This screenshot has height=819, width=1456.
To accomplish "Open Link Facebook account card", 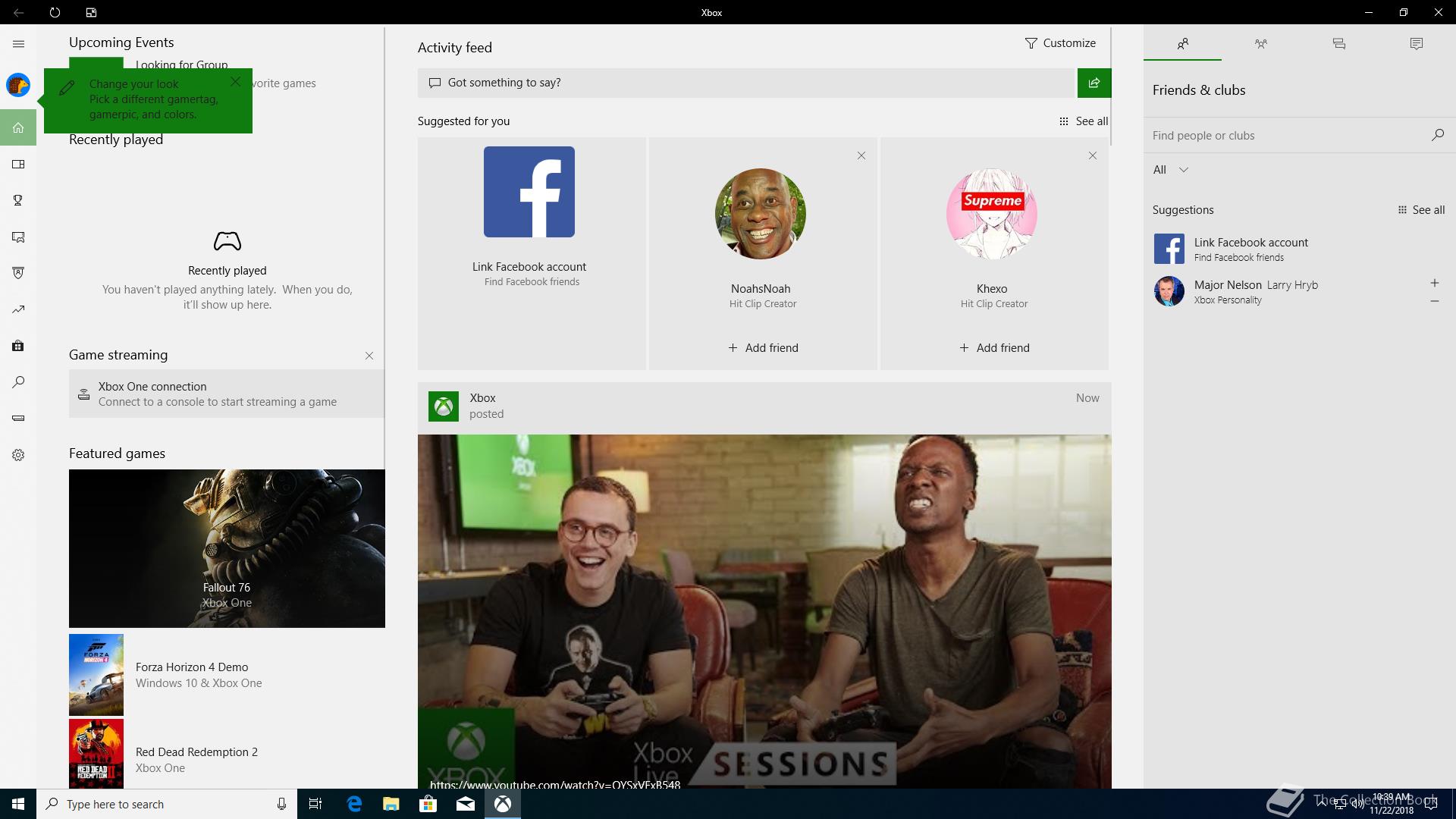I will [531, 253].
